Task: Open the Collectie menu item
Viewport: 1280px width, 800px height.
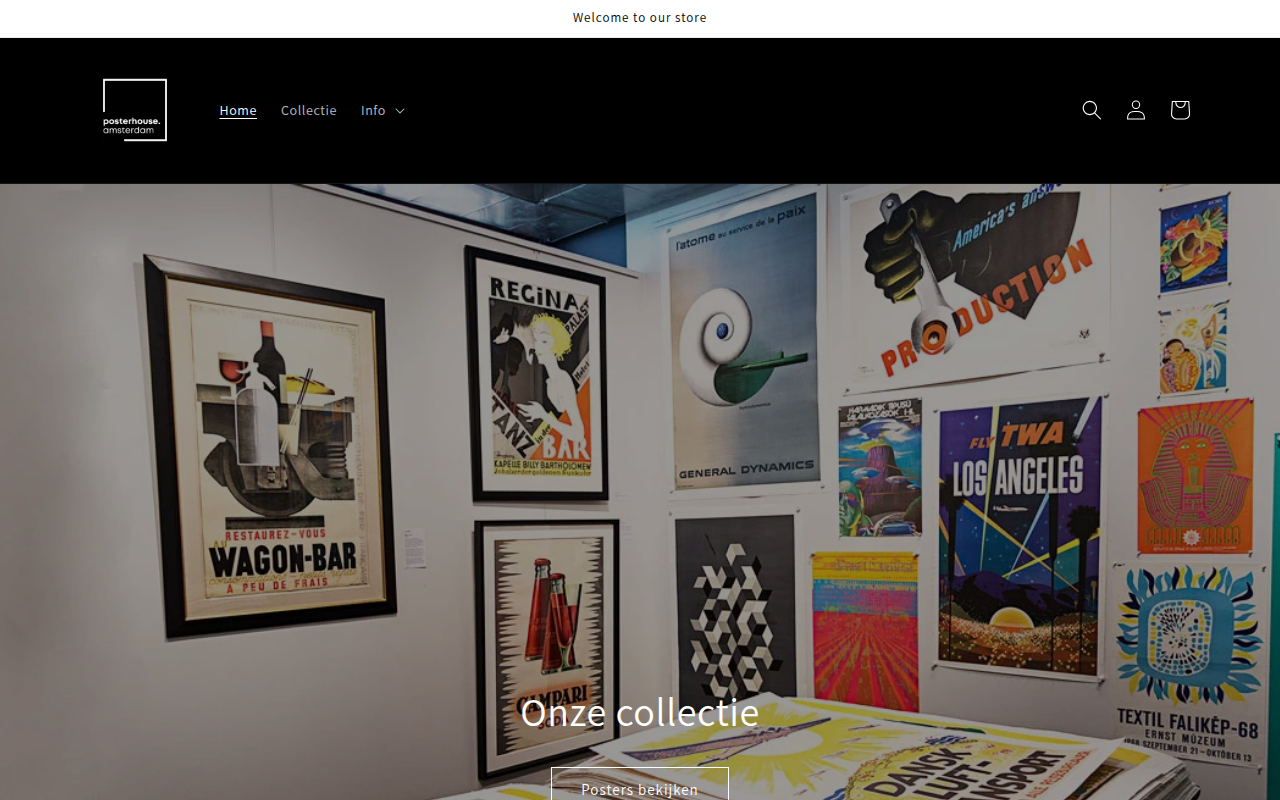Action: coord(309,110)
